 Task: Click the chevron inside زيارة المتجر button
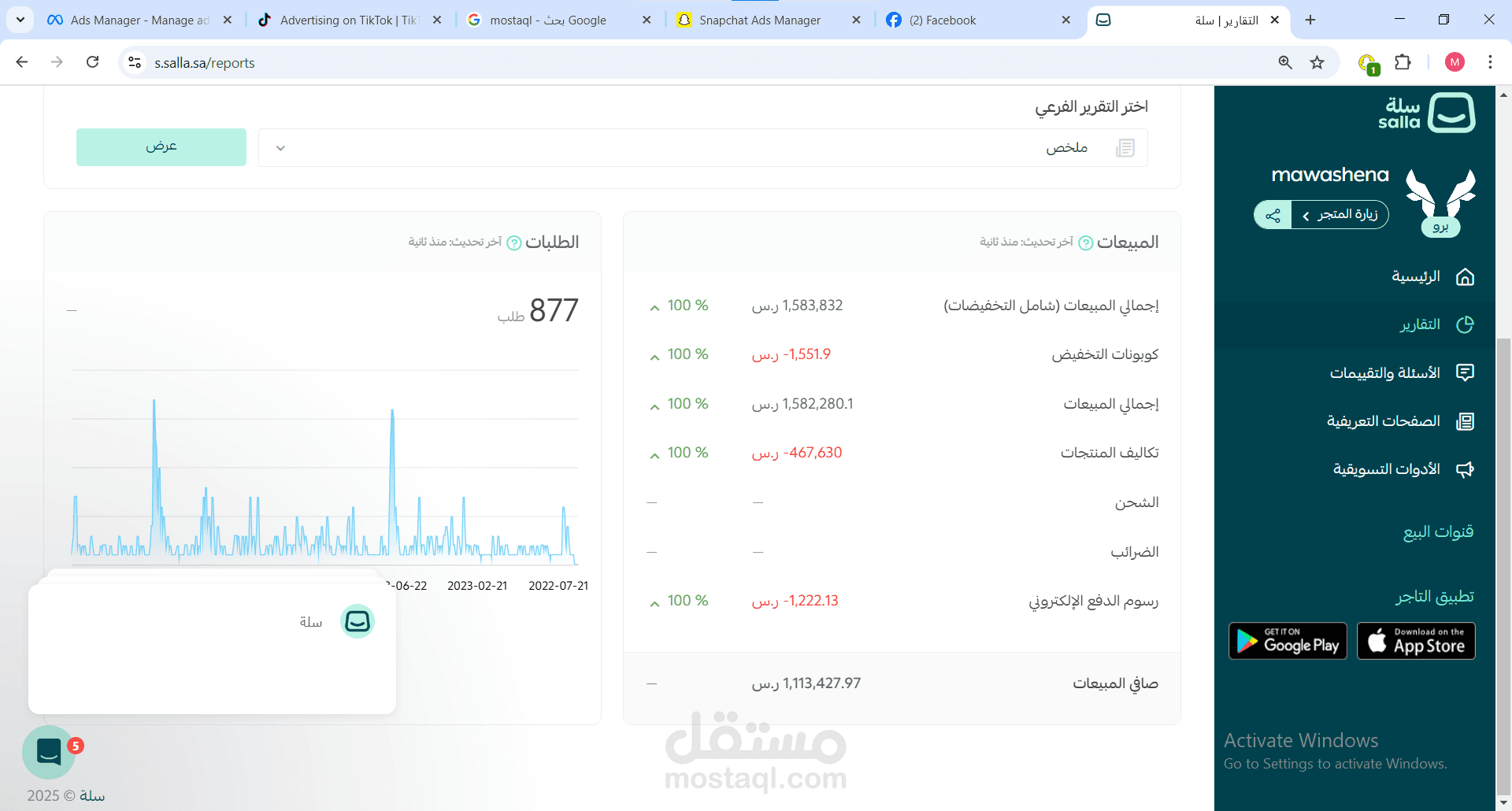click(1306, 214)
